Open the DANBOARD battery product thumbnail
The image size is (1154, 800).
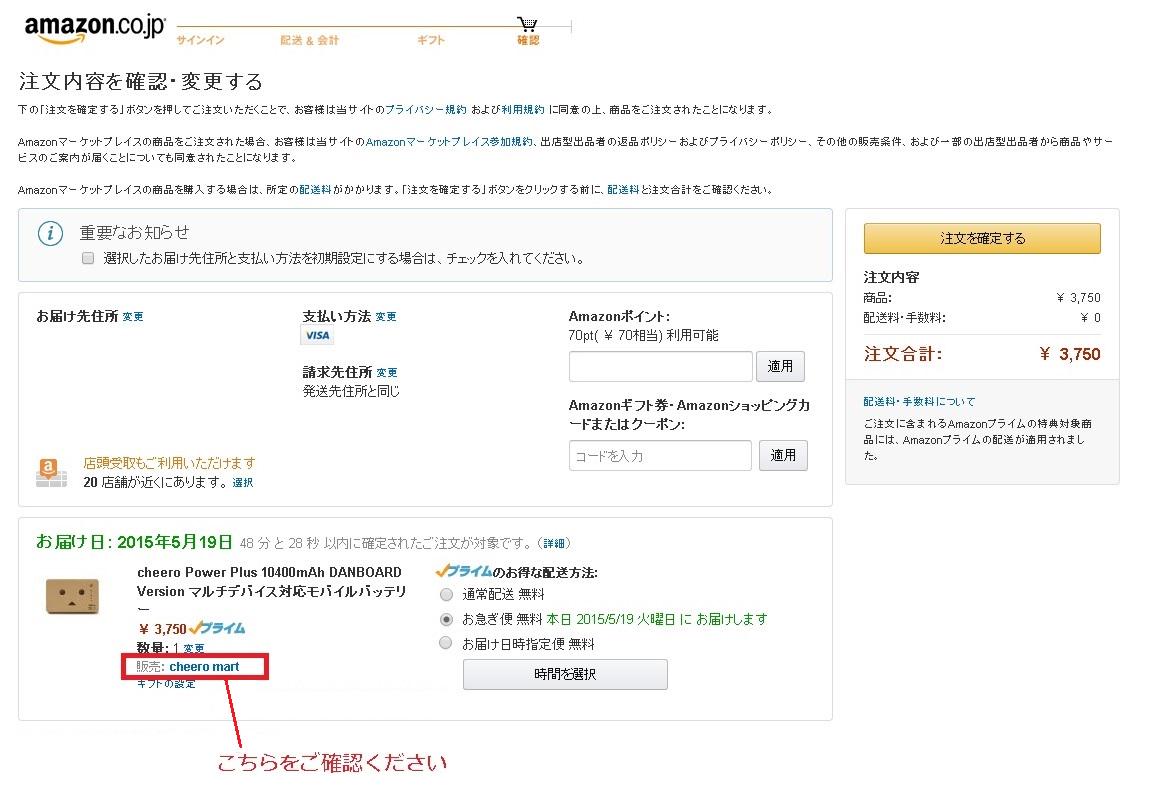(72, 595)
